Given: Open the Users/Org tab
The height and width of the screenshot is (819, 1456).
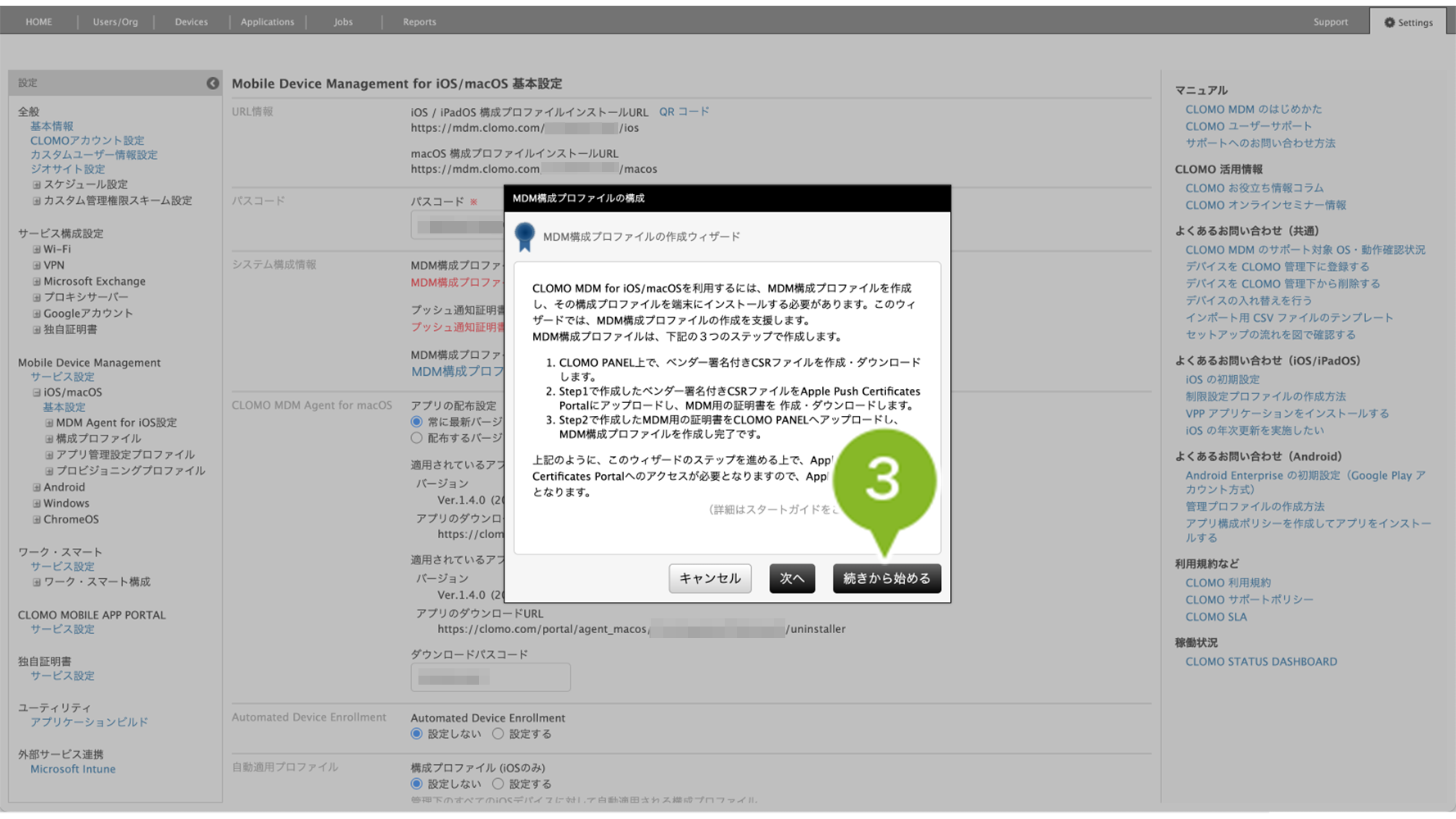Looking at the screenshot, I should 115,22.
